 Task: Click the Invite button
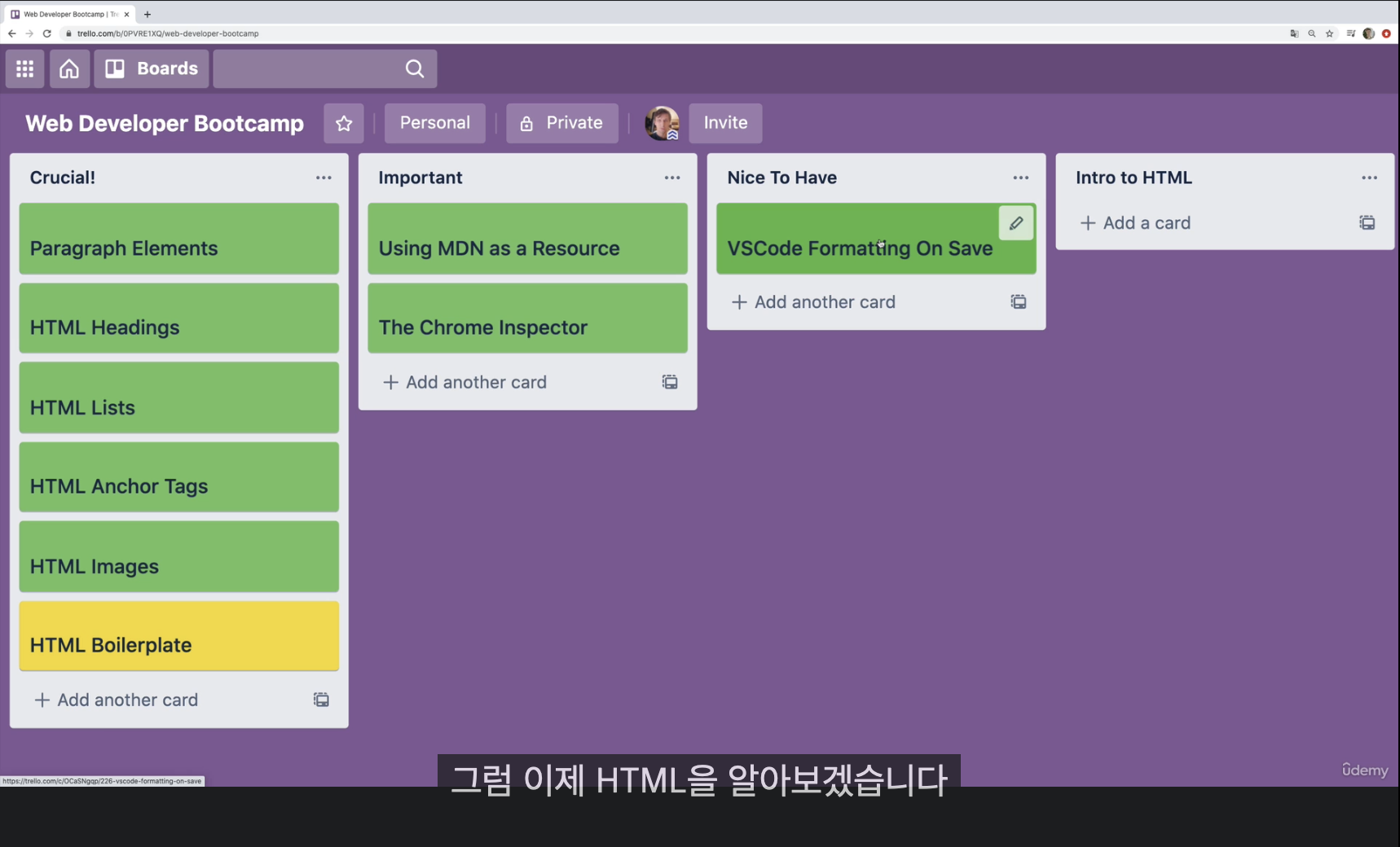pyautogui.click(x=725, y=123)
